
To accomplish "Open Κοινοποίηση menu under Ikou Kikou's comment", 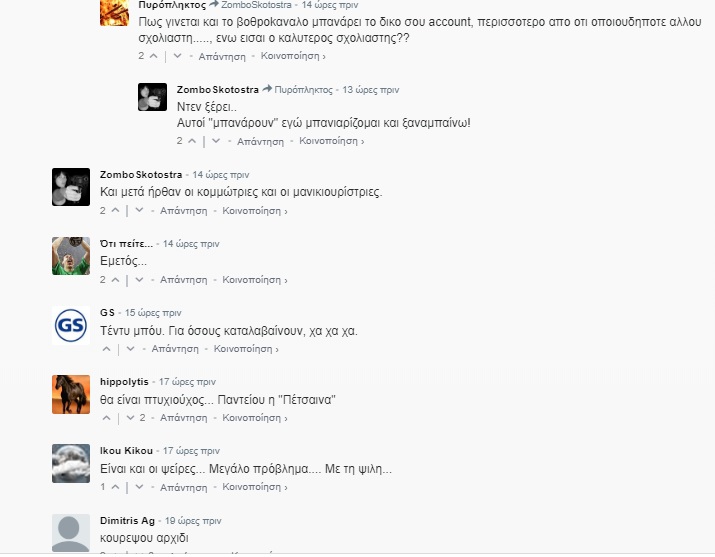I will click(x=254, y=487).
